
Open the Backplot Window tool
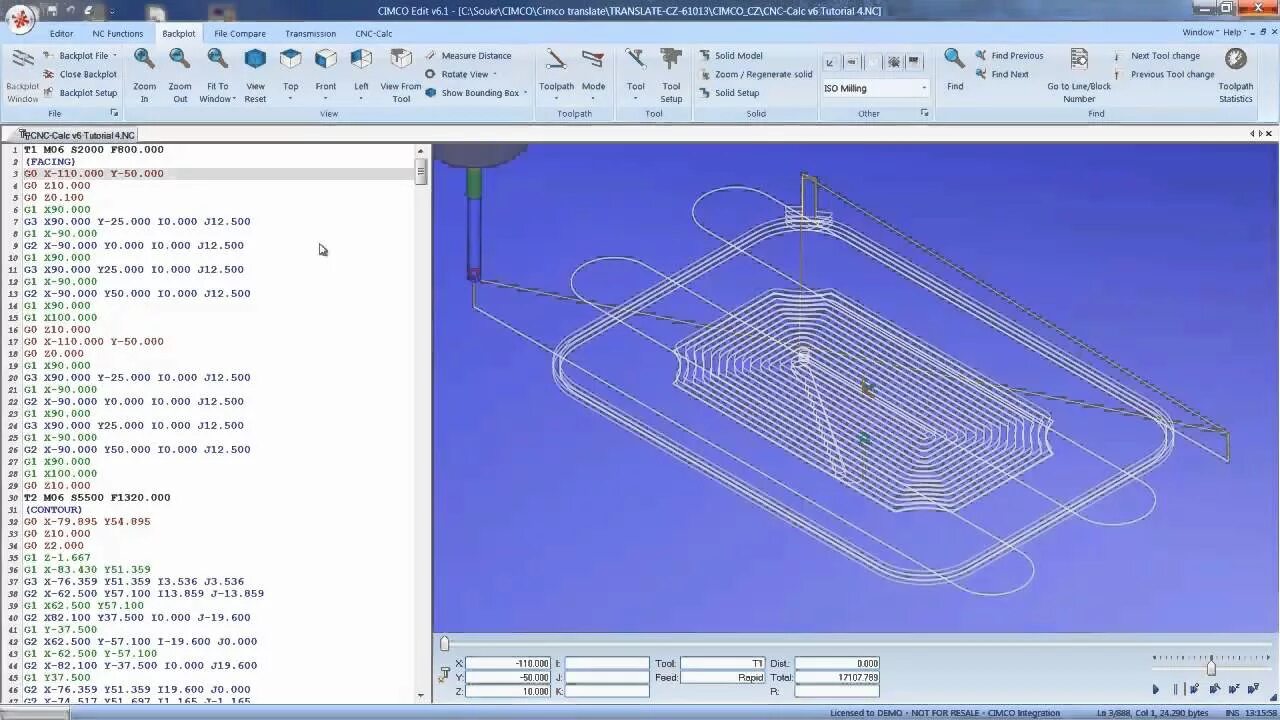[22, 76]
